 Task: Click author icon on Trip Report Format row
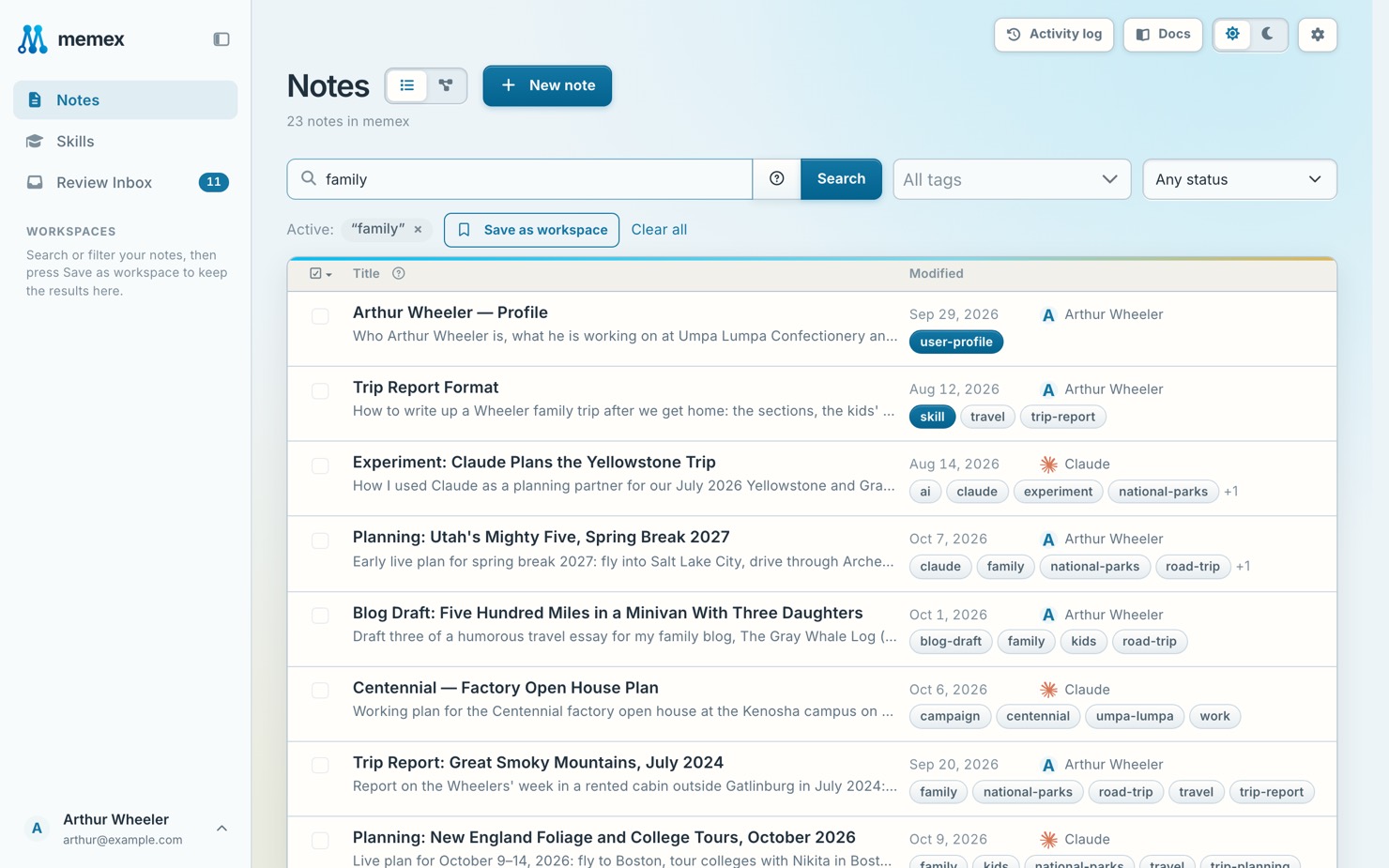tap(1048, 389)
